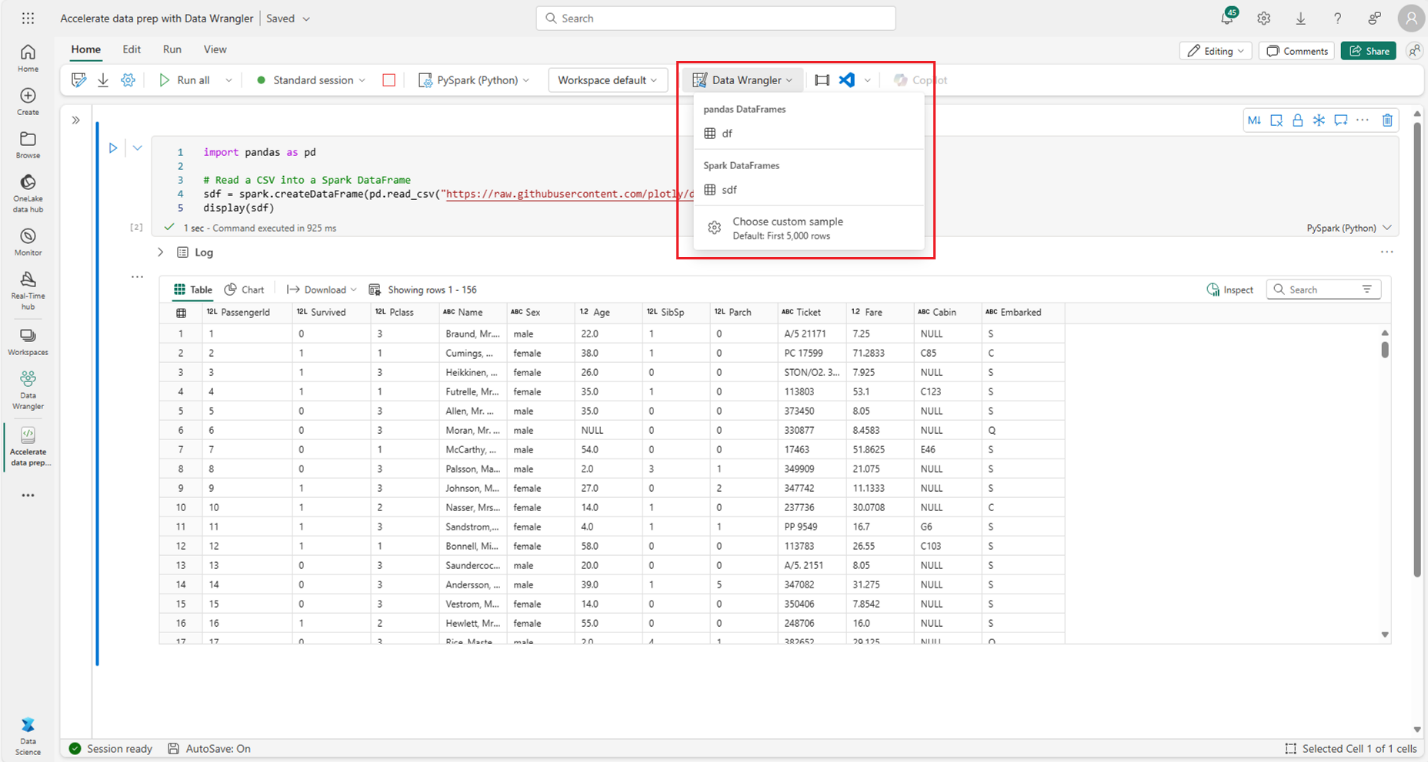
Task: Open the Data Wrangler workspace in the sidebar
Action: click(x=28, y=390)
